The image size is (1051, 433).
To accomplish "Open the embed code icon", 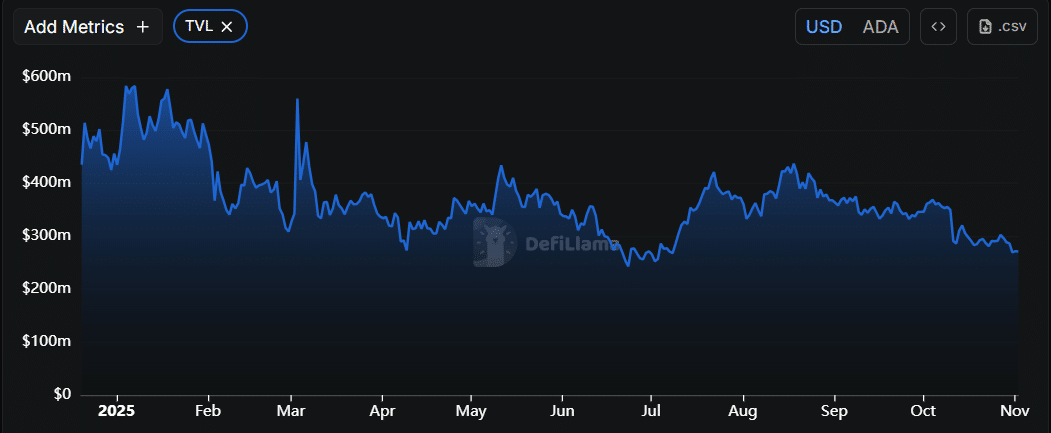I will [938, 27].
